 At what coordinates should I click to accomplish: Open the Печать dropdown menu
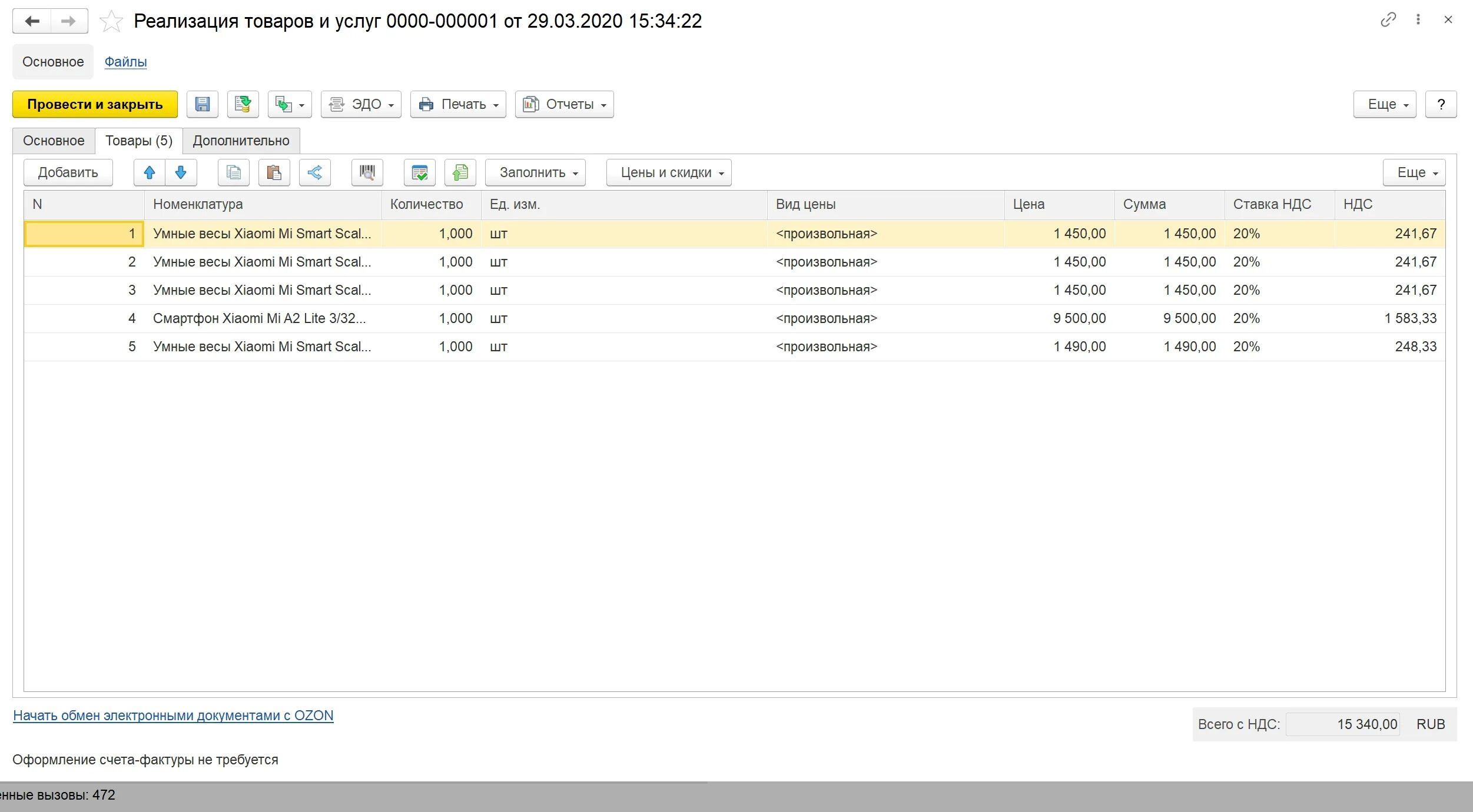point(458,104)
